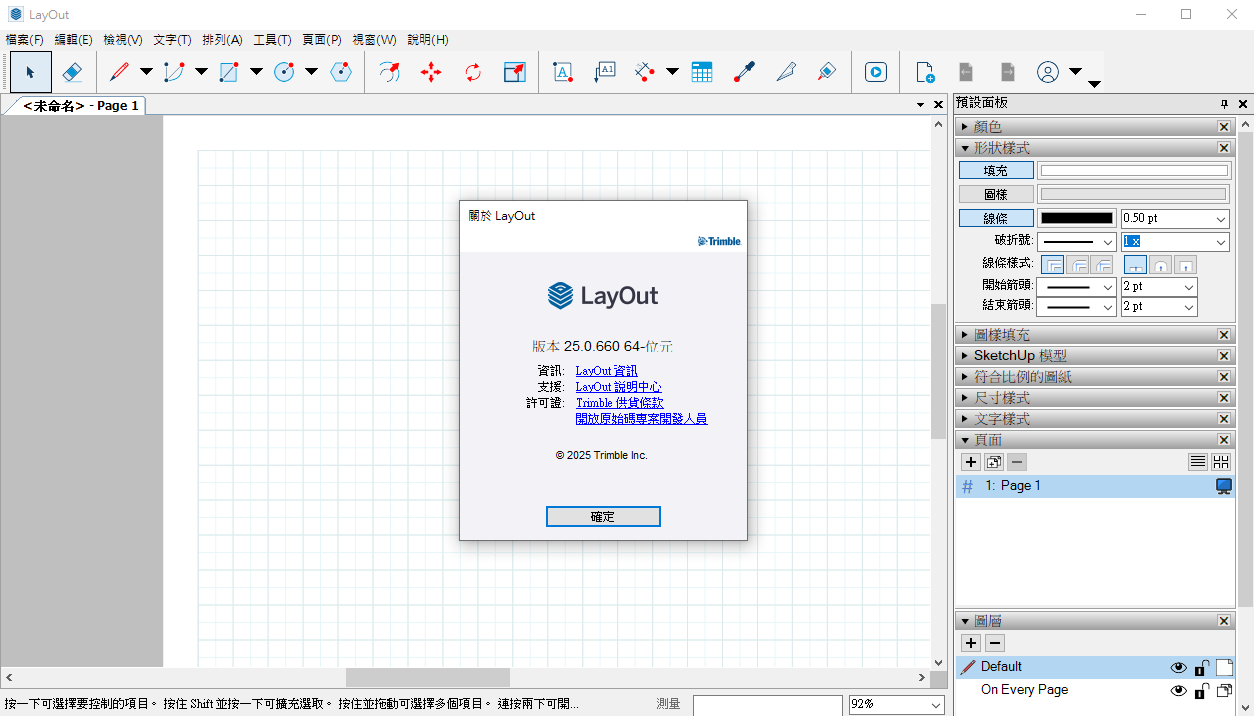Open the 檢視(V) View menu
This screenshot has width=1254, height=716.
pyautogui.click(x=123, y=40)
